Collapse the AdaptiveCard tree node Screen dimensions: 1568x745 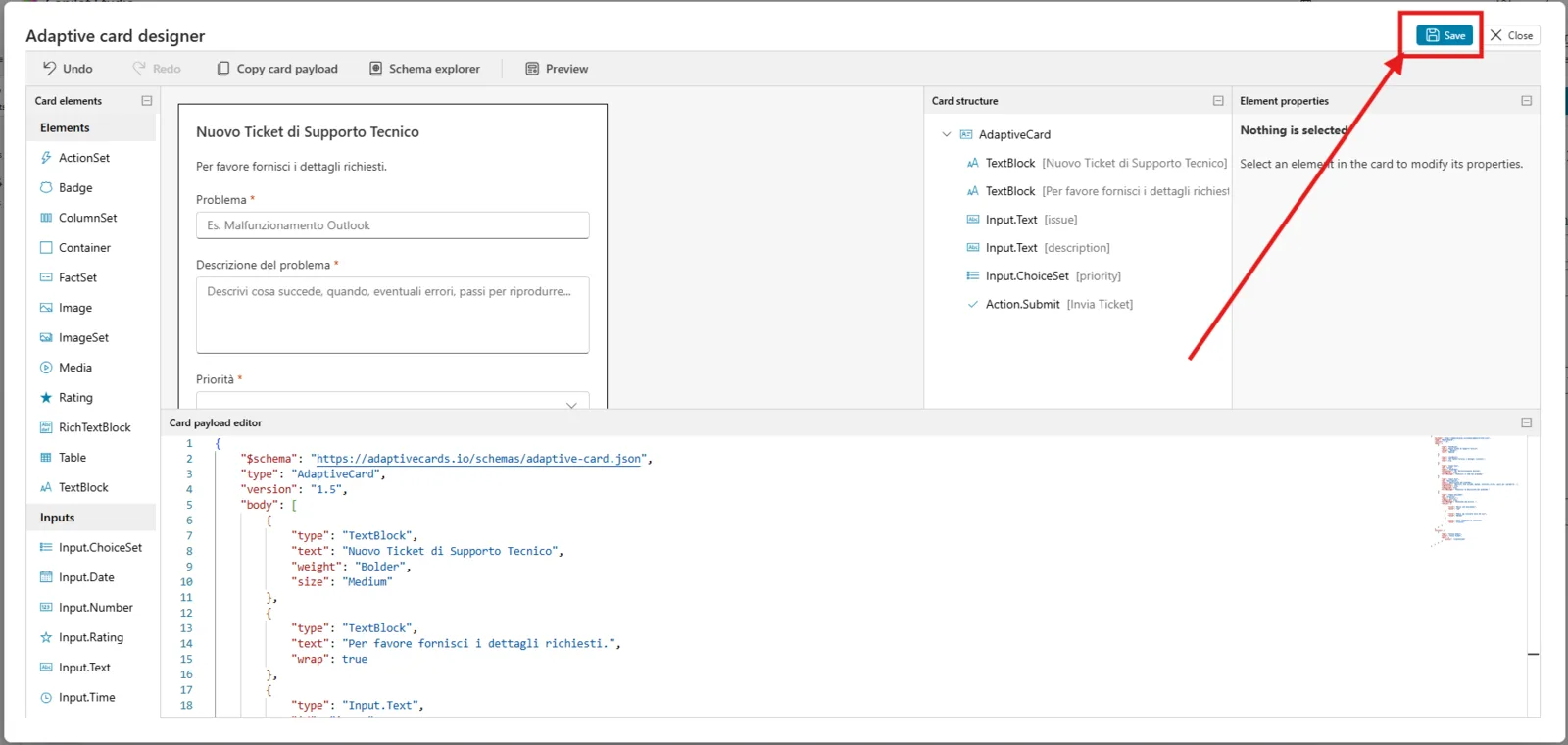pyautogui.click(x=946, y=134)
